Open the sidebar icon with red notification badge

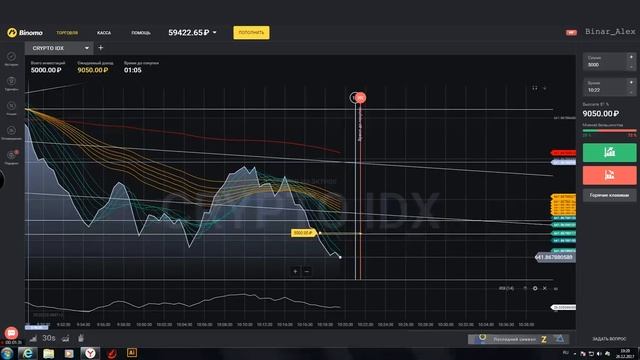click(11, 157)
